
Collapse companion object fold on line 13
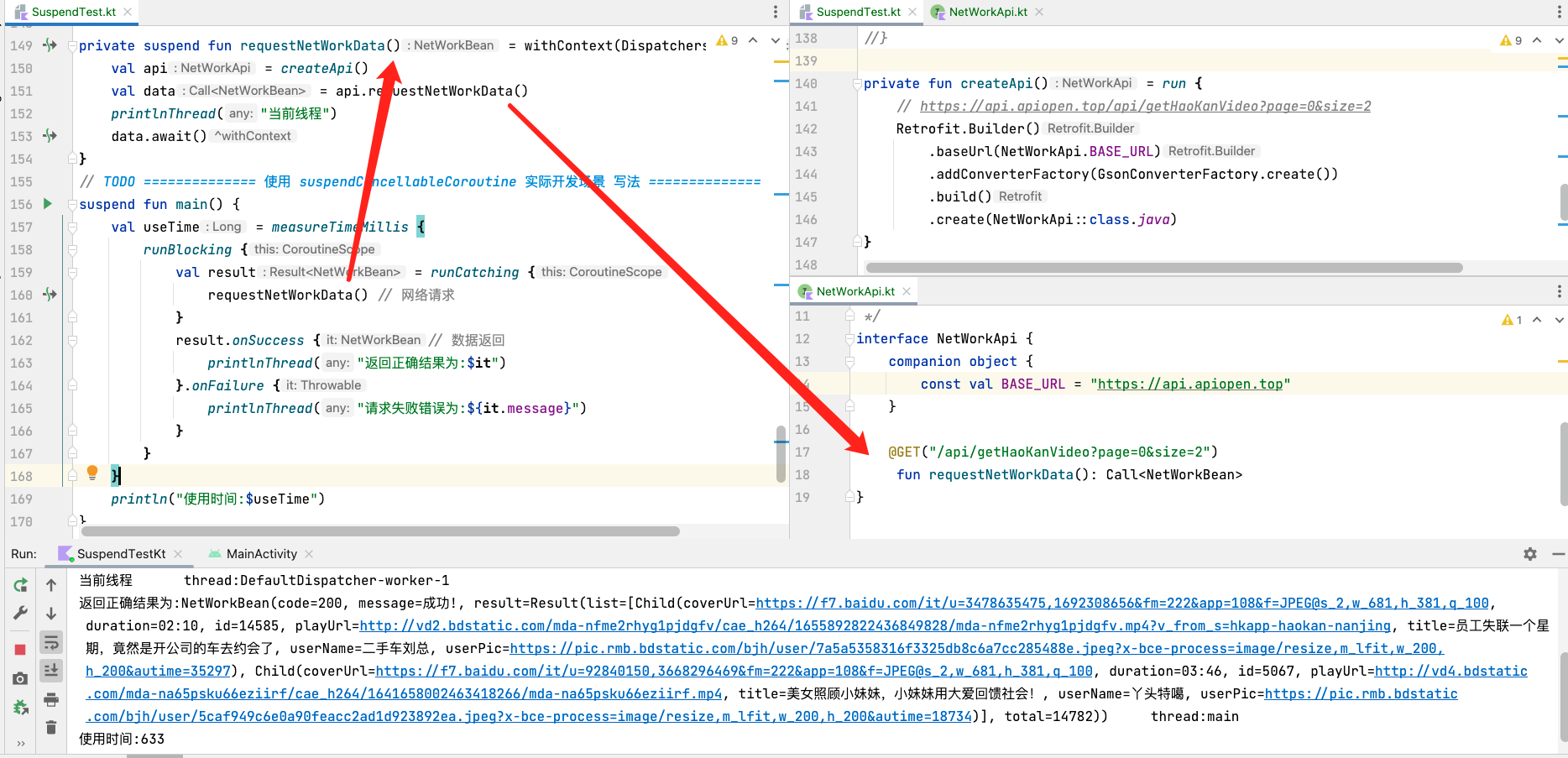849,361
